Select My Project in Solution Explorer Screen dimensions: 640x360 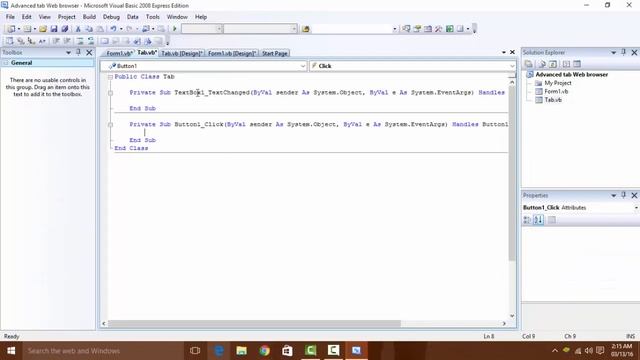click(x=558, y=83)
